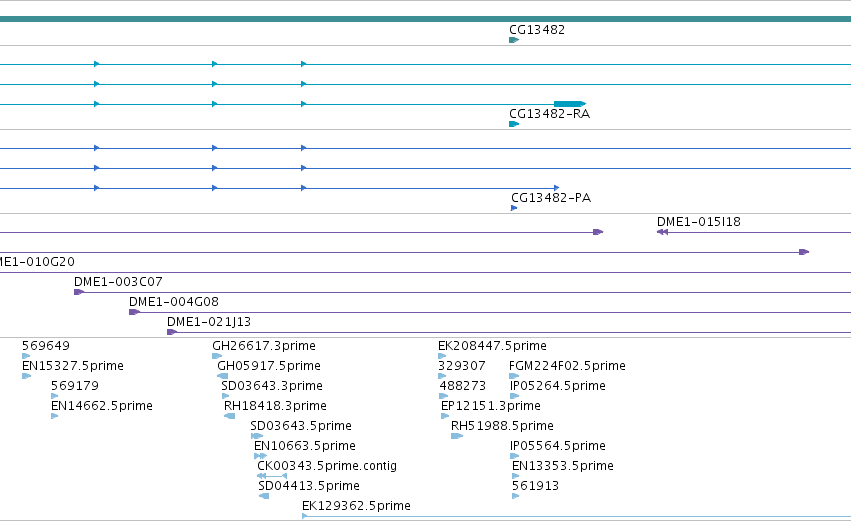Select the GH05917.5prime EST label
Image resolution: width=851 pixels, height=521 pixels.
coord(269,366)
